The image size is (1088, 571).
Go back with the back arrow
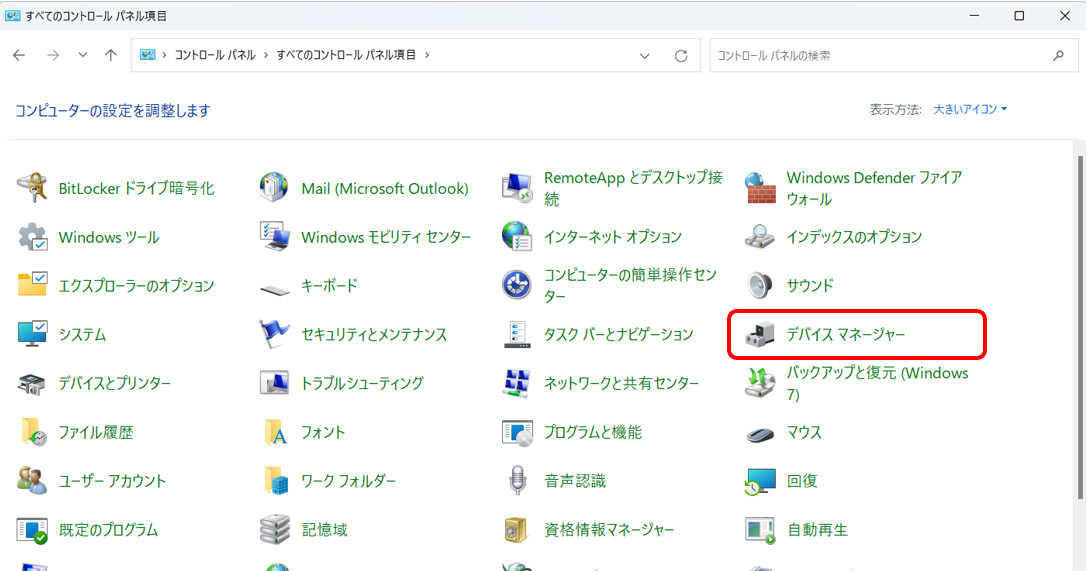19,55
